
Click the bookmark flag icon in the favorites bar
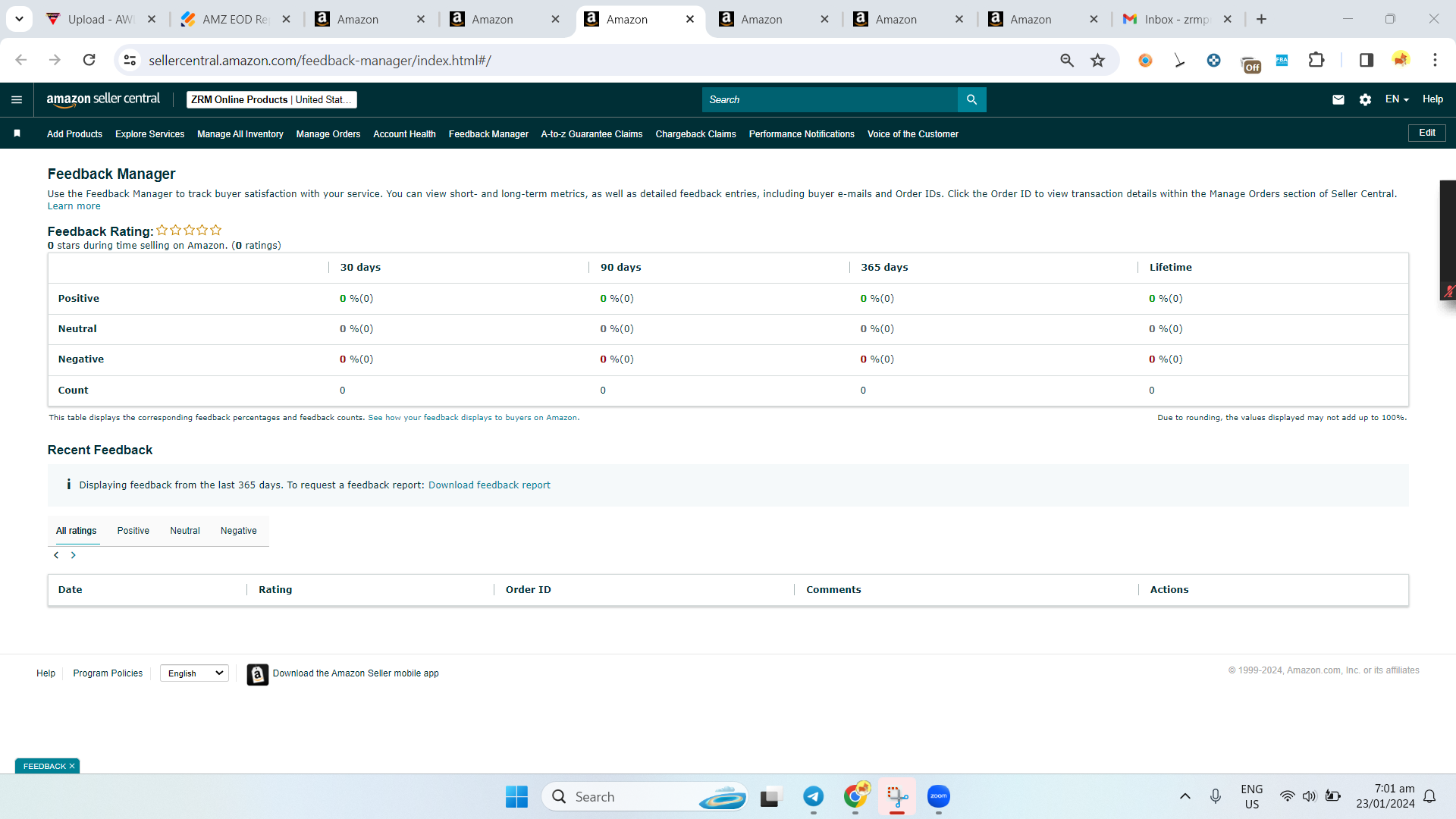tap(17, 133)
